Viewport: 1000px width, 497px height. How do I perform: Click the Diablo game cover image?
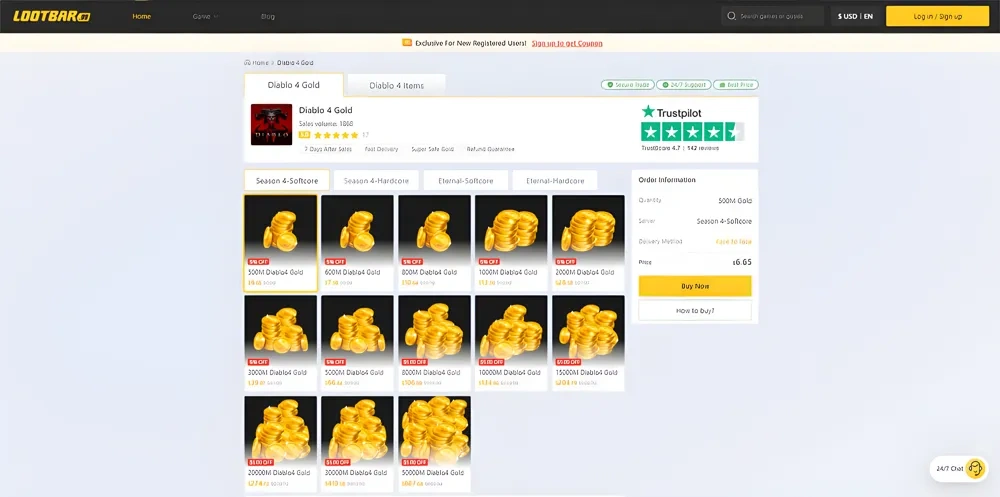(271, 124)
